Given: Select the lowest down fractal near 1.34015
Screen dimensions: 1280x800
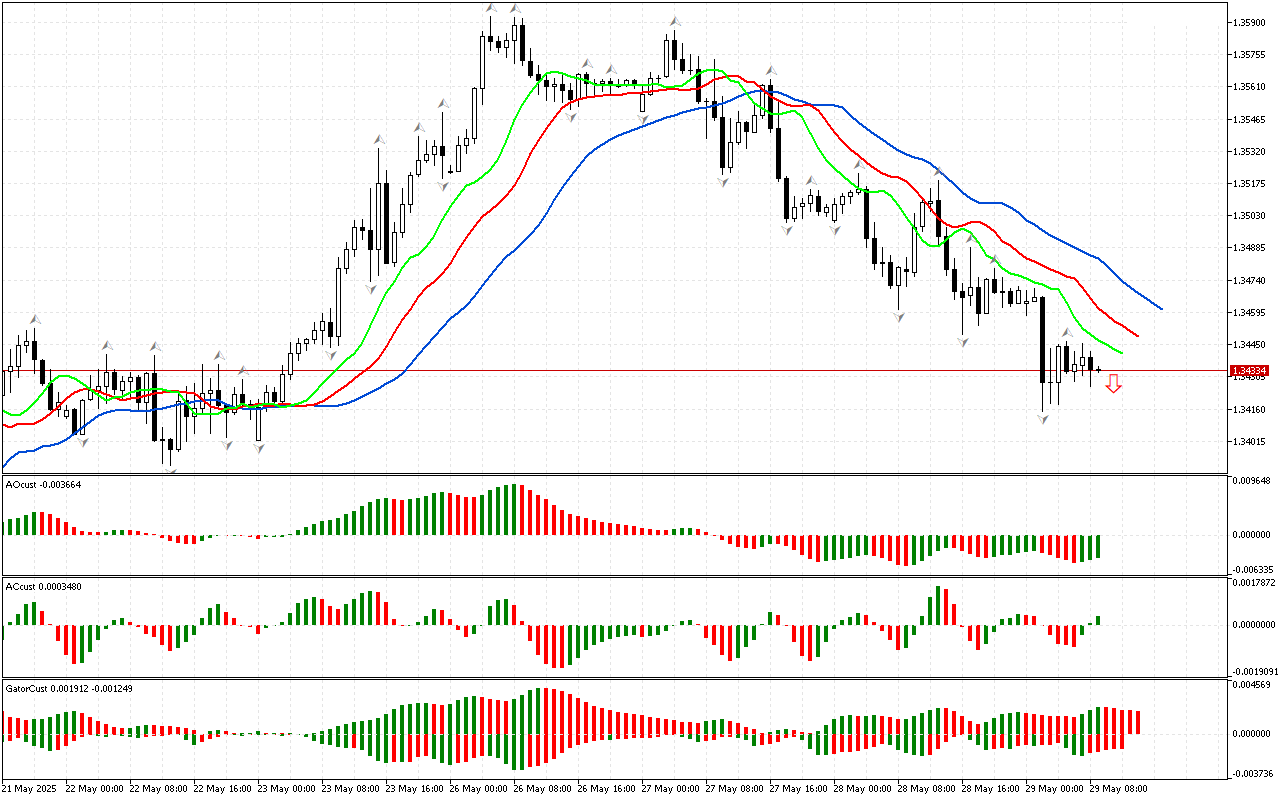Looking at the screenshot, I should [171, 470].
